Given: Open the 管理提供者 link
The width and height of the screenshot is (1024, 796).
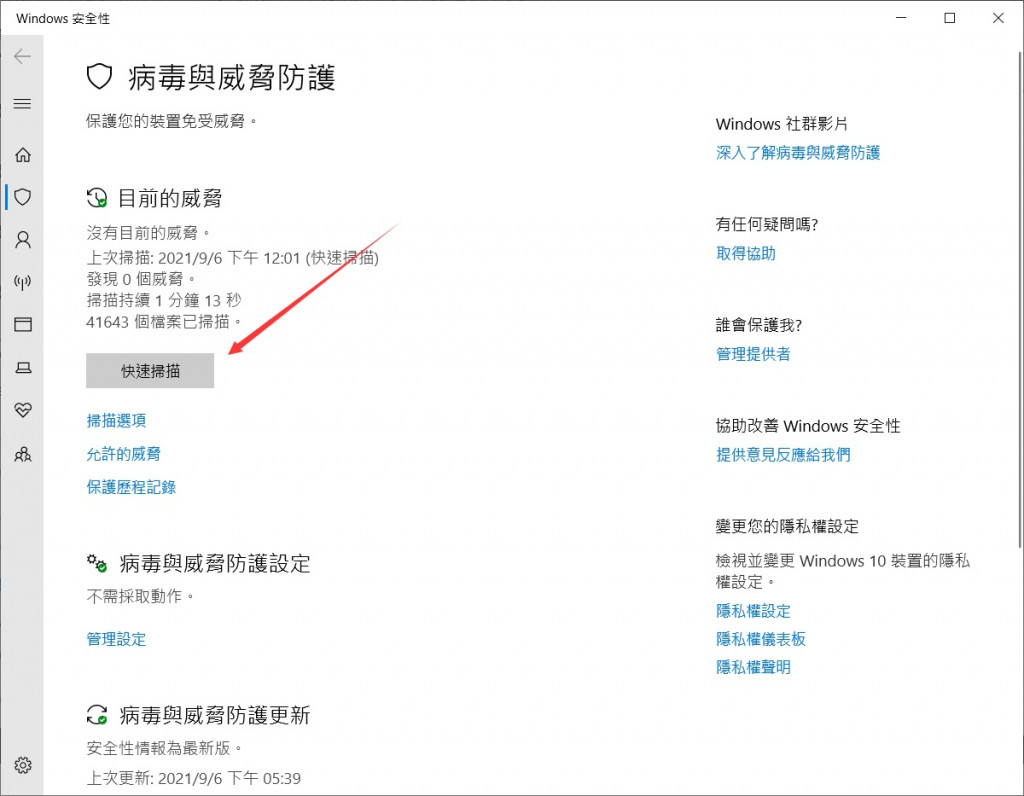Looking at the screenshot, I should coord(753,354).
